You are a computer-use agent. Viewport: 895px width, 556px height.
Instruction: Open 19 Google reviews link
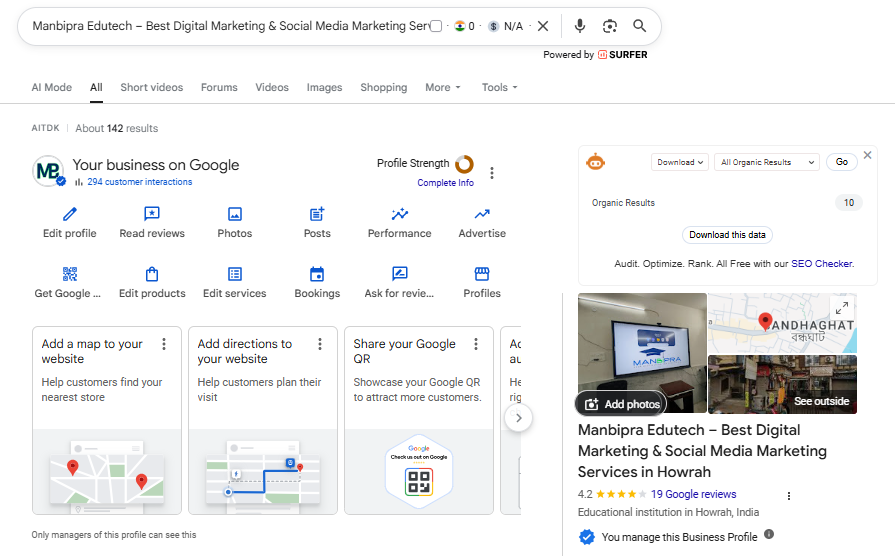coord(694,494)
